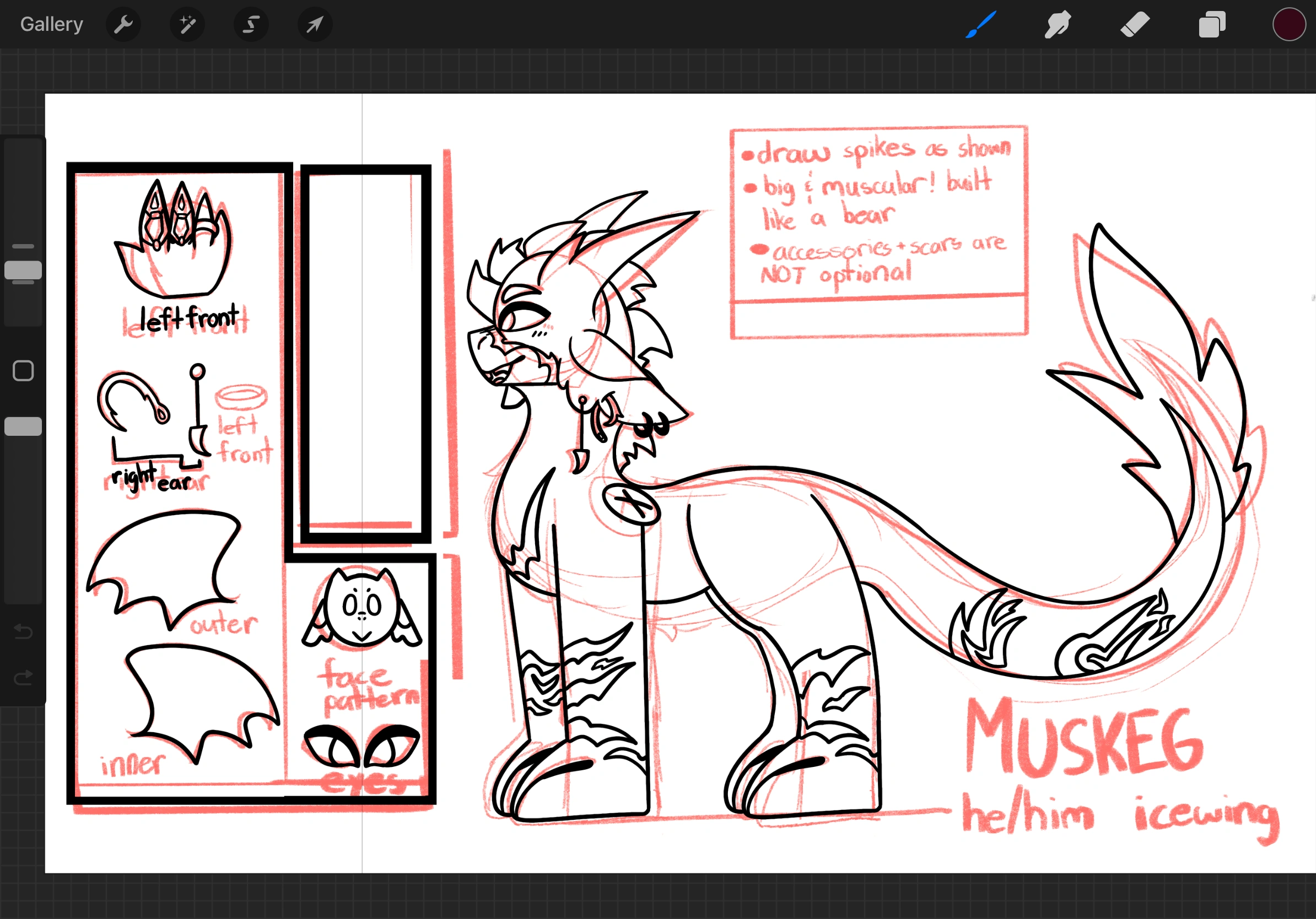Screen dimensions: 1316x919
Task: Select the Paint brush tool
Action: pos(980,24)
